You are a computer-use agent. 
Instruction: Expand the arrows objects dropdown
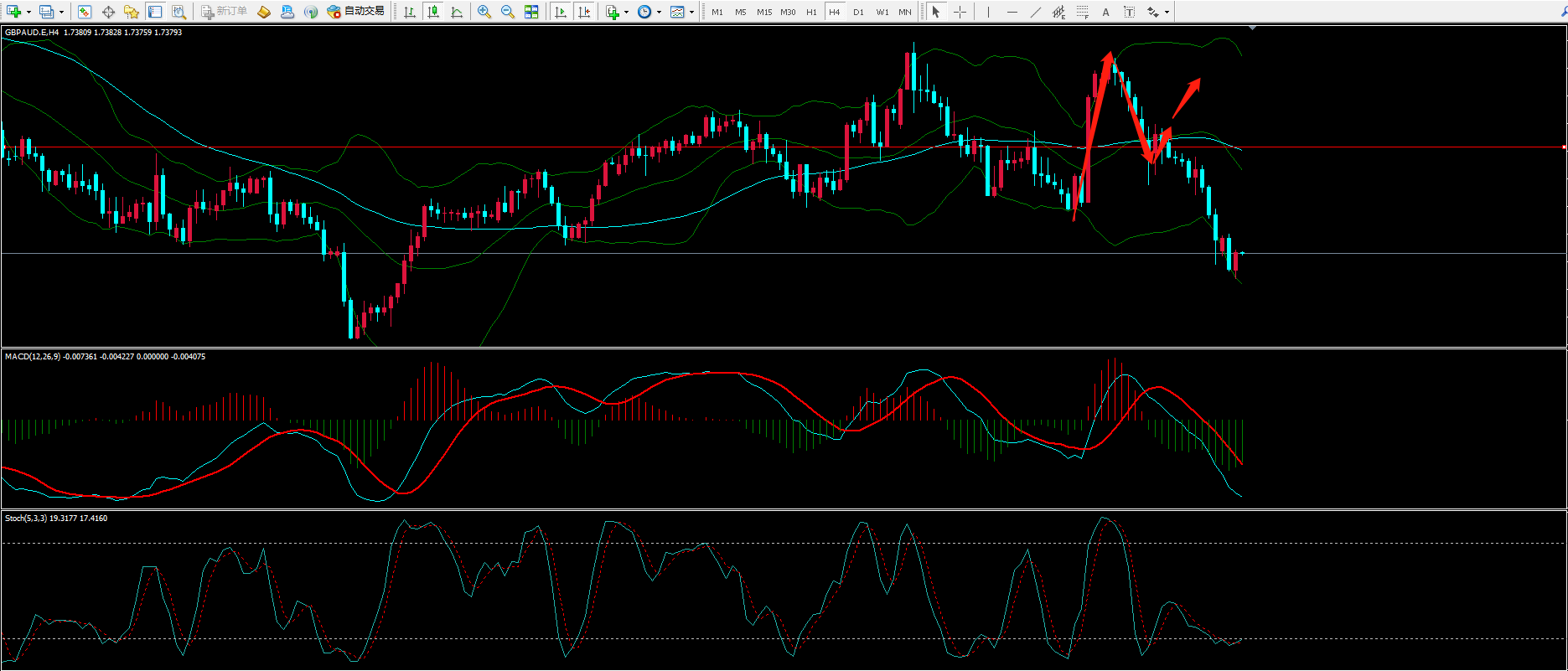(x=1167, y=13)
